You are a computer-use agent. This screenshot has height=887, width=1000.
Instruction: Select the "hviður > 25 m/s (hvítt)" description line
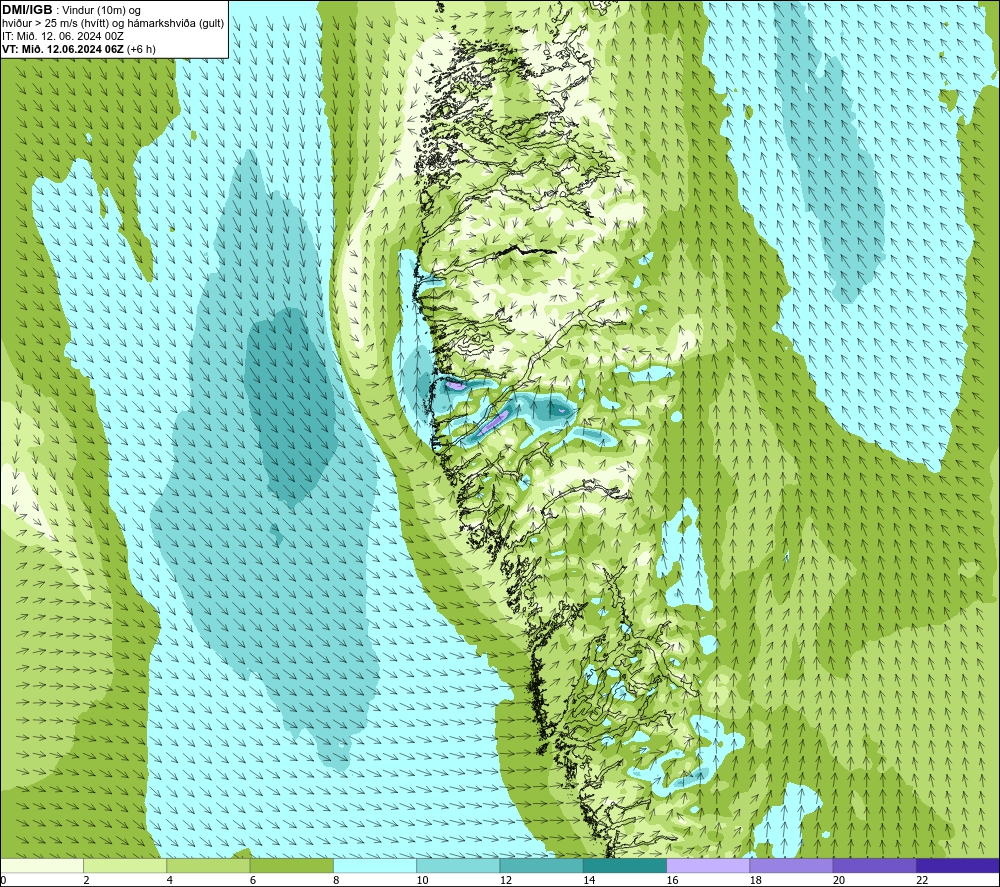113,23
